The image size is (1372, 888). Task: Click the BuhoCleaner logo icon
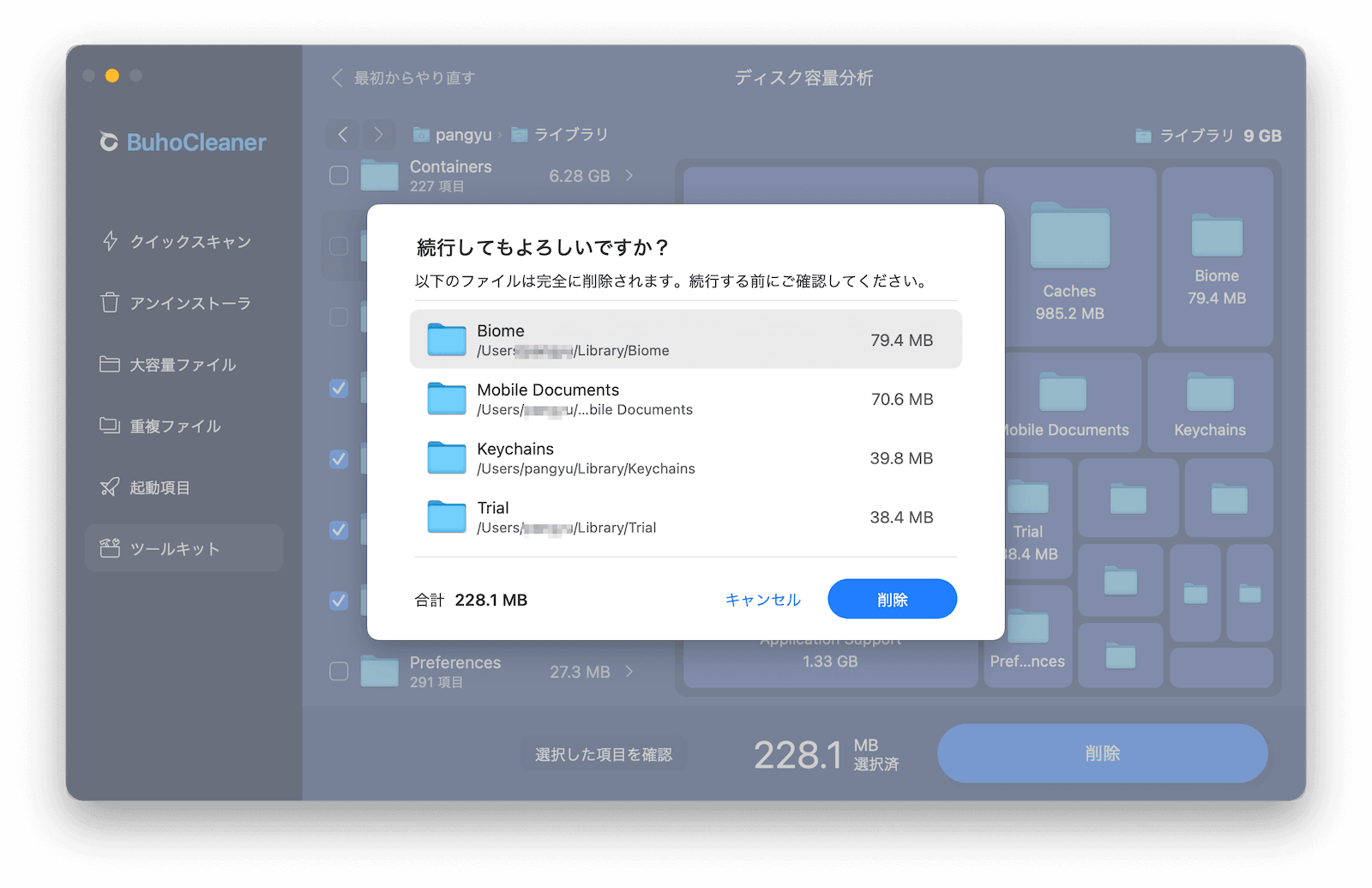(x=109, y=142)
